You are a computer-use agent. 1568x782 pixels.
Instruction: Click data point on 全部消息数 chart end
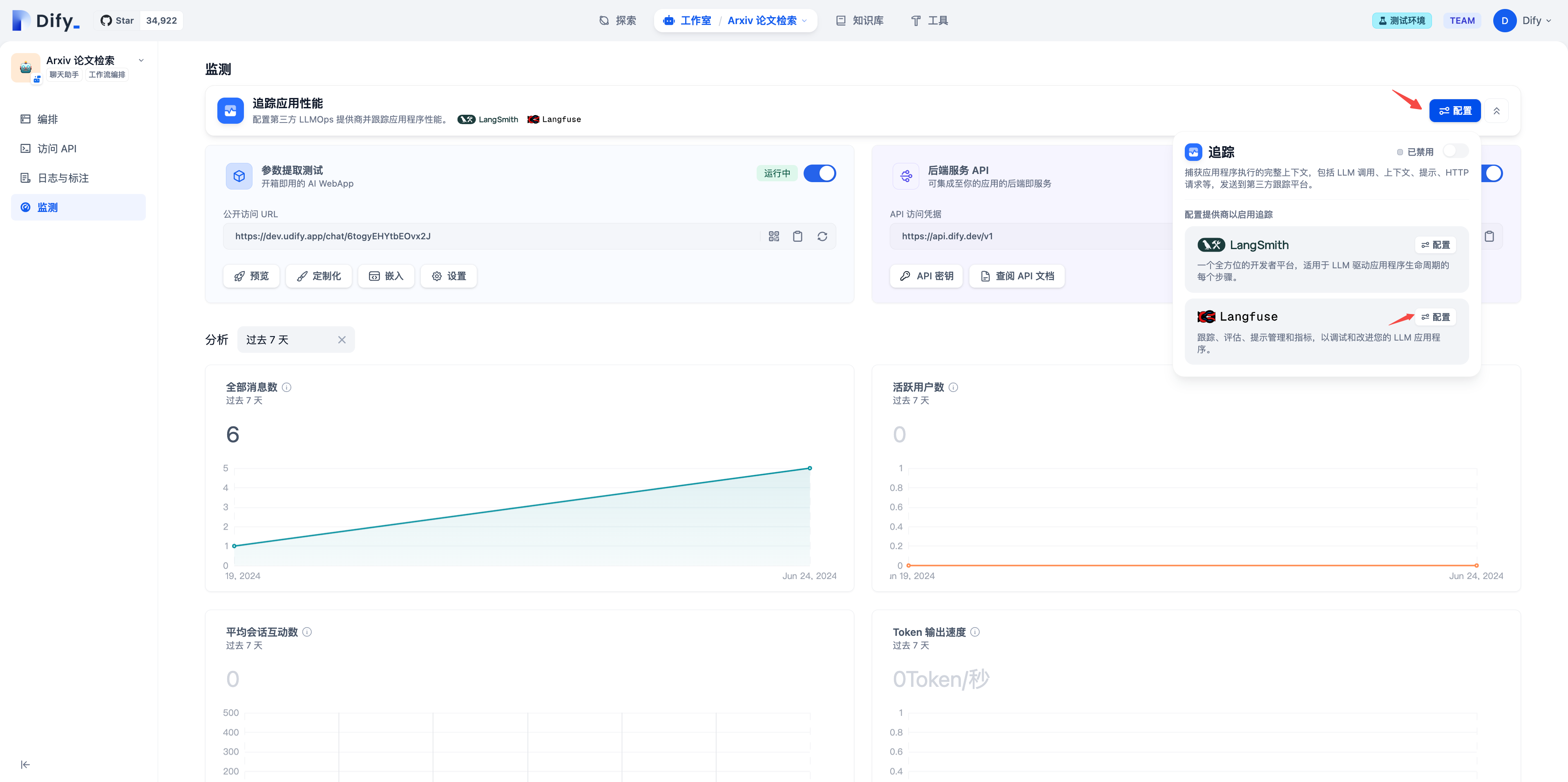coord(810,468)
